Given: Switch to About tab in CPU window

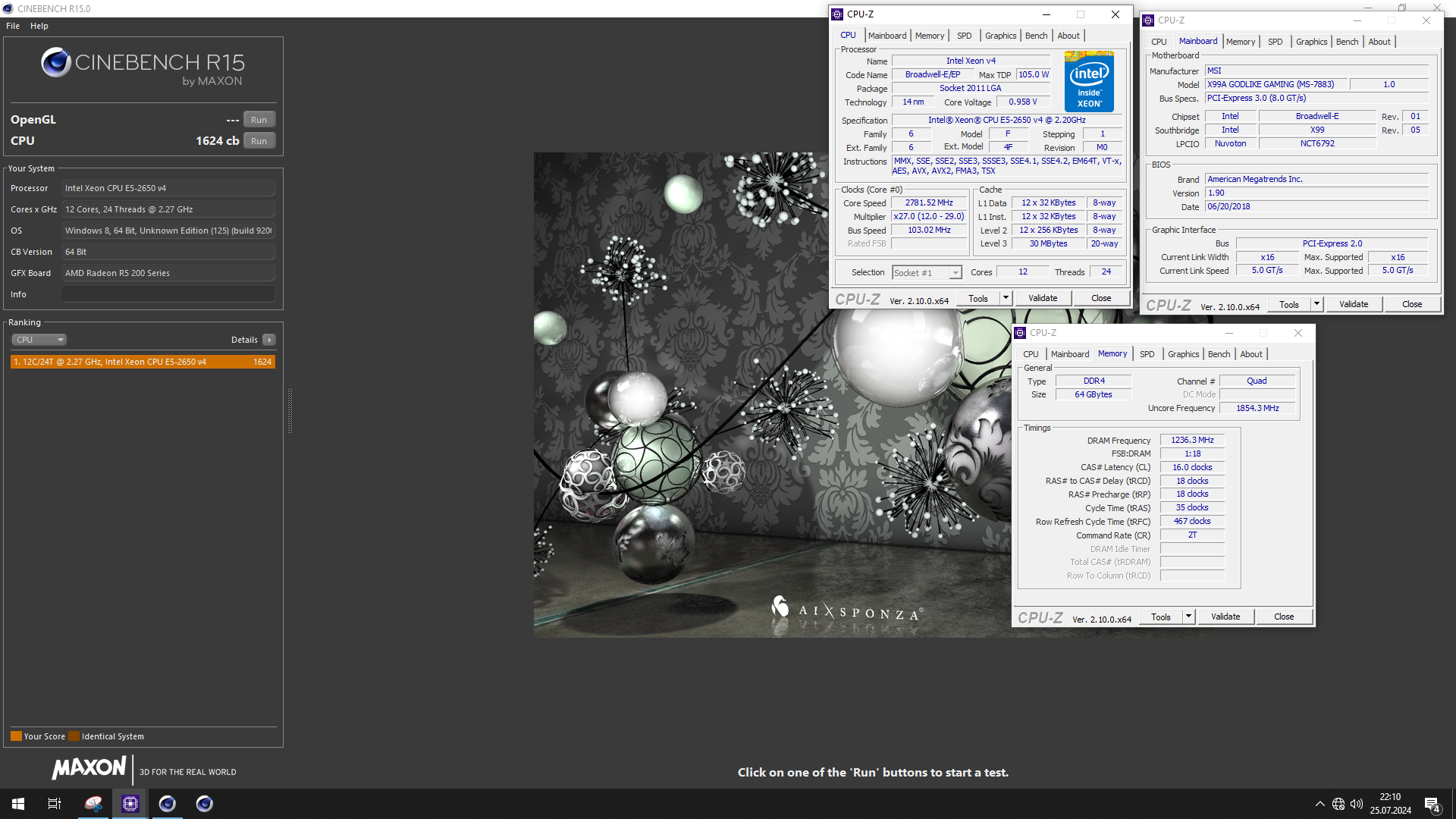Looking at the screenshot, I should click(x=1068, y=36).
